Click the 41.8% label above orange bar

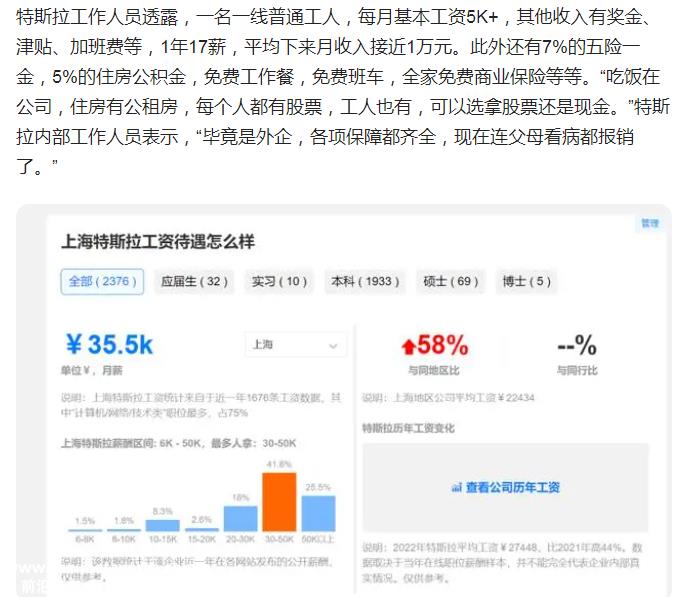[279, 464]
